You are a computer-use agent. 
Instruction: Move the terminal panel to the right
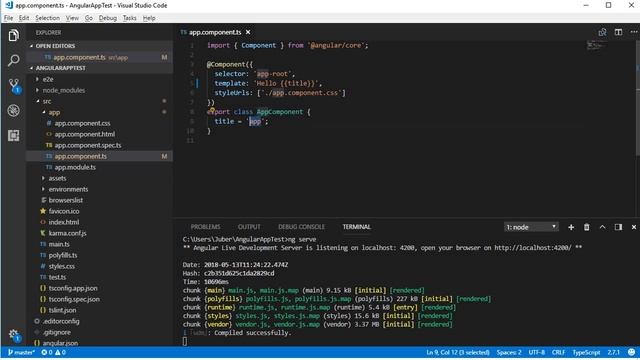(618, 227)
